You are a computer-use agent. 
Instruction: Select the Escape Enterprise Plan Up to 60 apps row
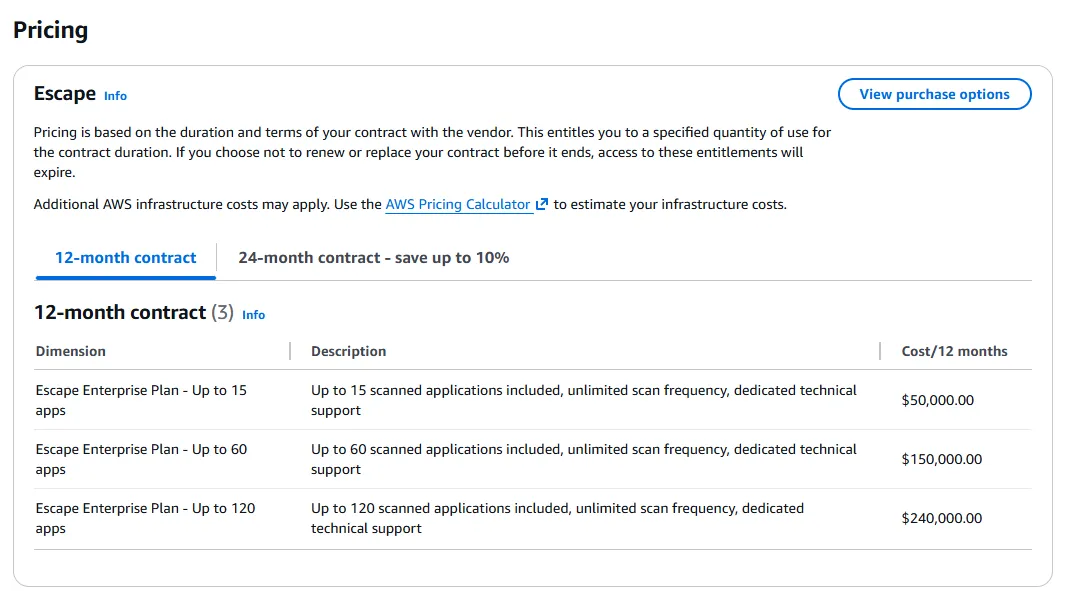tap(141, 459)
